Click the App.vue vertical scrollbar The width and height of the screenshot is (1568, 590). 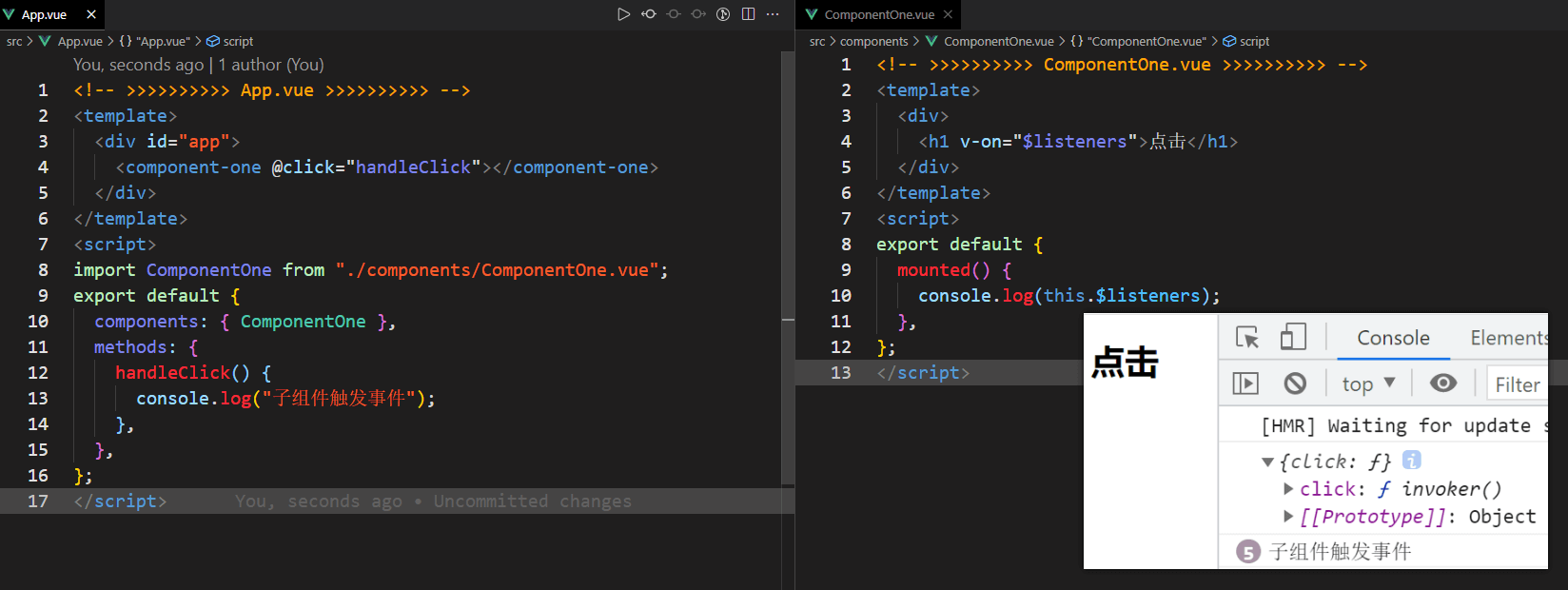point(788,266)
